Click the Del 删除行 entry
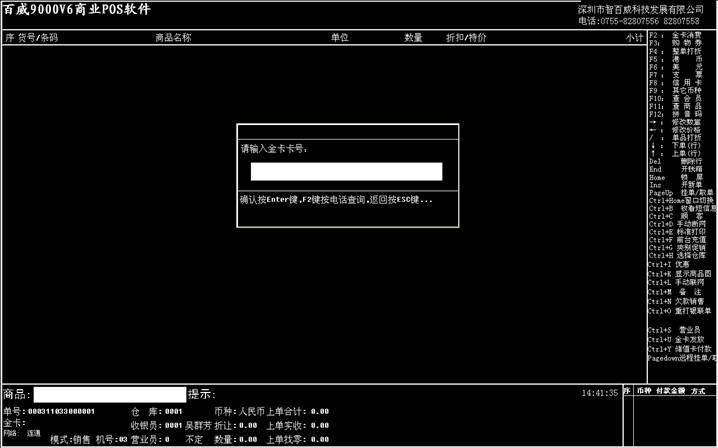718x448 pixels. [675, 161]
